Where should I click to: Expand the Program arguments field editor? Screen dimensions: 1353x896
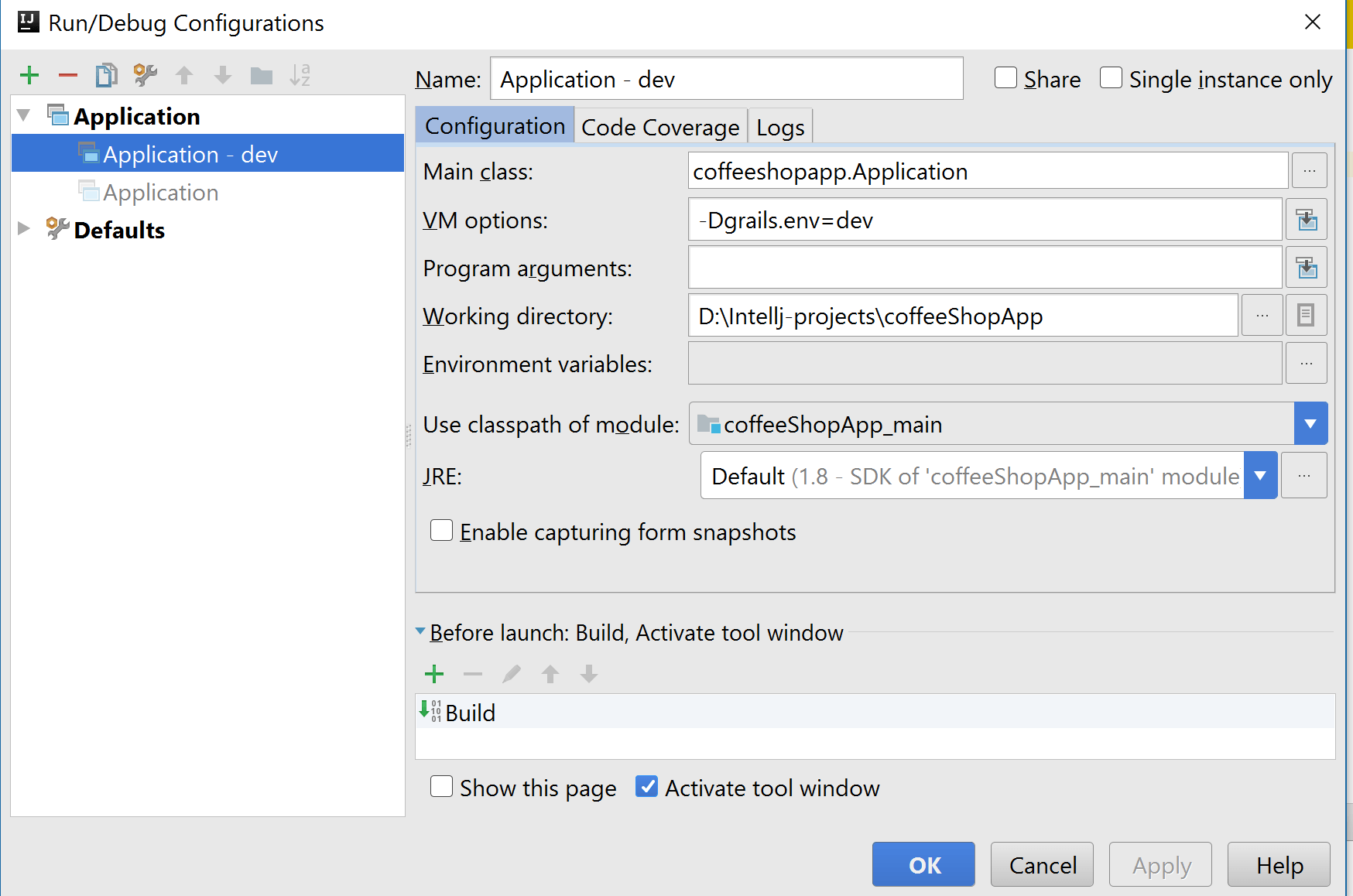point(1307,268)
